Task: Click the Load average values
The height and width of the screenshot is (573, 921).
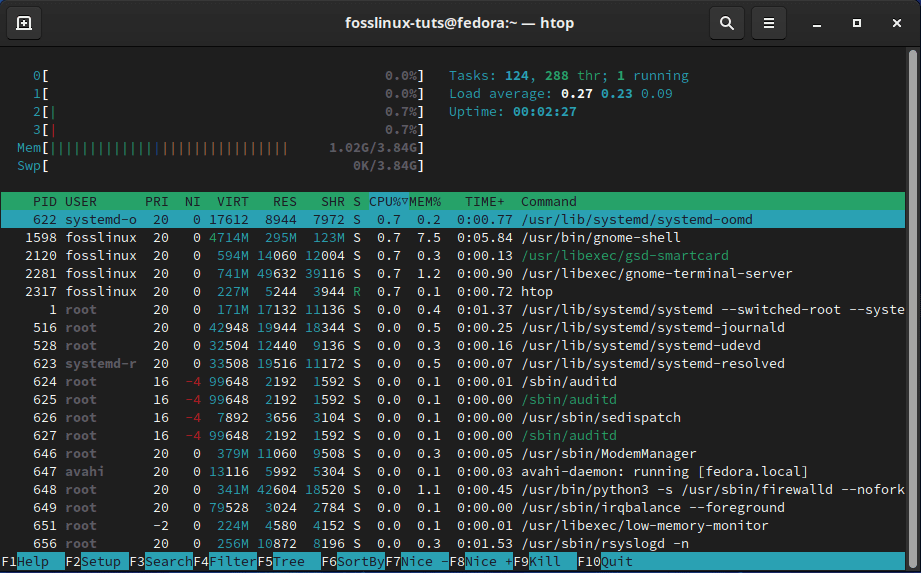Action: click(617, 94)
